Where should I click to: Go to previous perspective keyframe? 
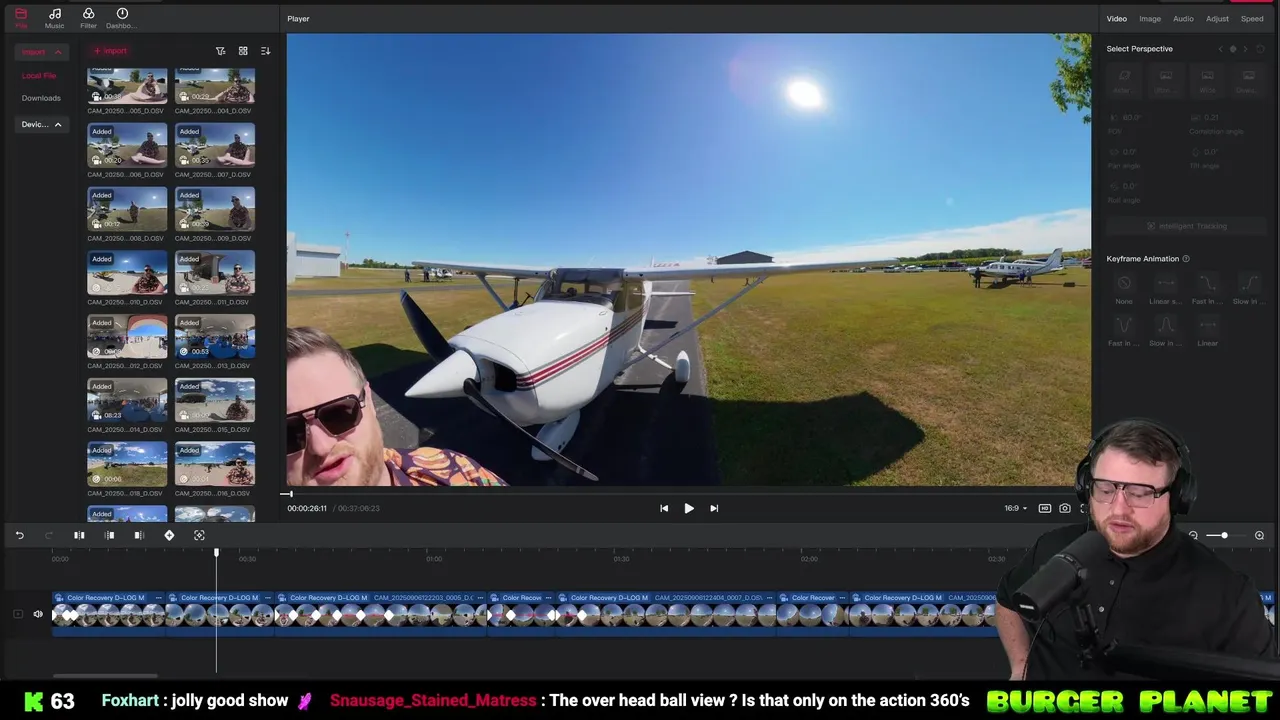pyautogui.click(x=1220, y=49)
